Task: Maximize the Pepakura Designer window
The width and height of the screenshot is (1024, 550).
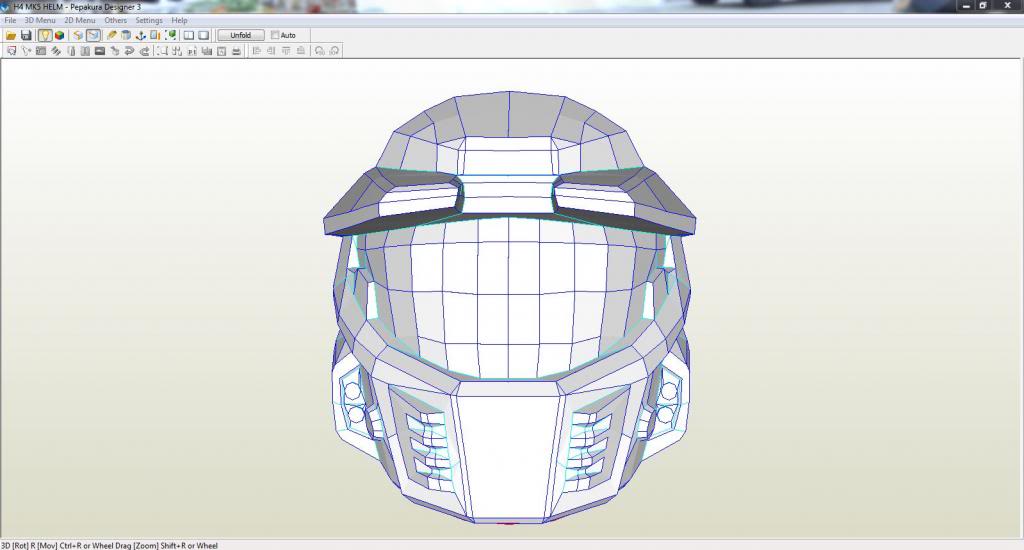Action: coord(983,5)
